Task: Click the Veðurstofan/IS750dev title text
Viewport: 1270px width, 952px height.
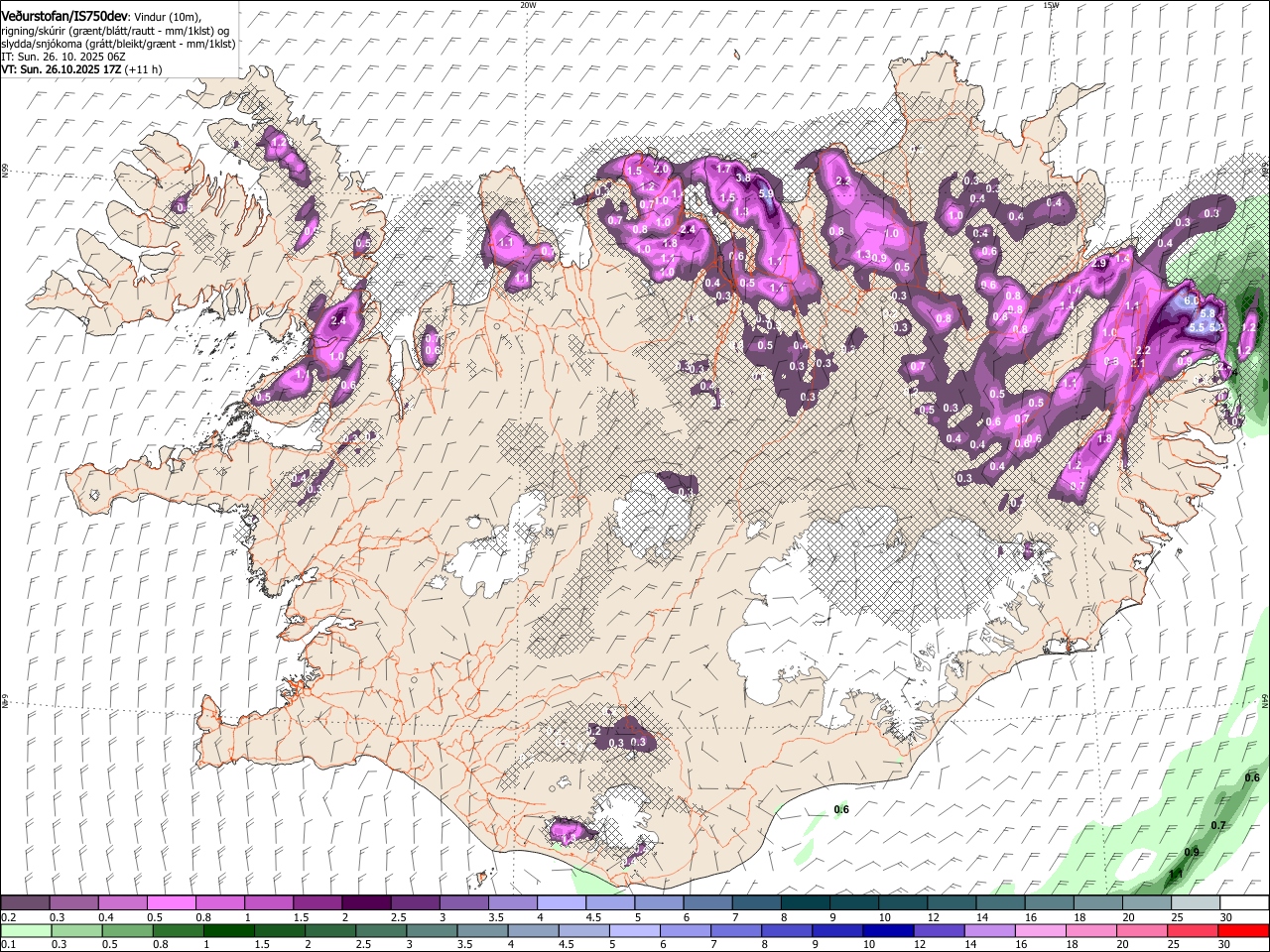Action: click(x=64, y=16)
